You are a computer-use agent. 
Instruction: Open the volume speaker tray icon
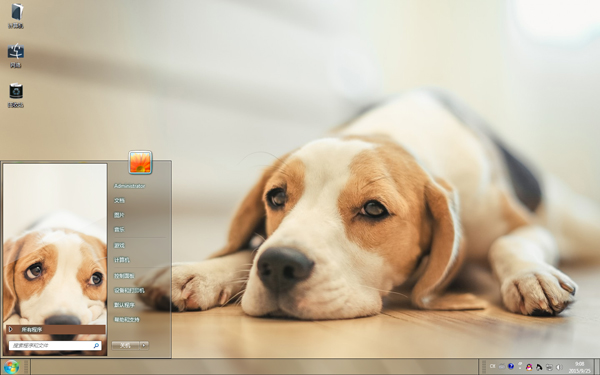tap(559, 367)
